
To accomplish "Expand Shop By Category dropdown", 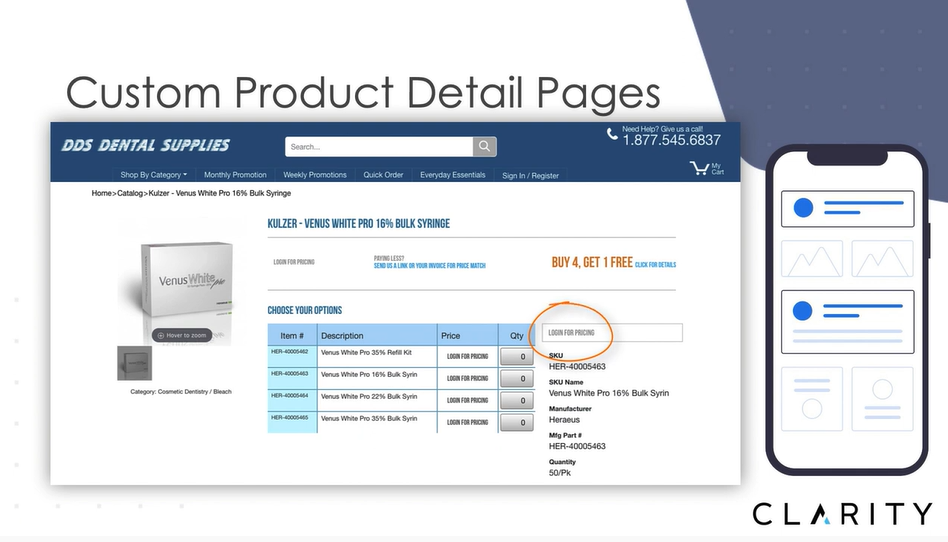I will pyautogui.click(x=154, y=175).
